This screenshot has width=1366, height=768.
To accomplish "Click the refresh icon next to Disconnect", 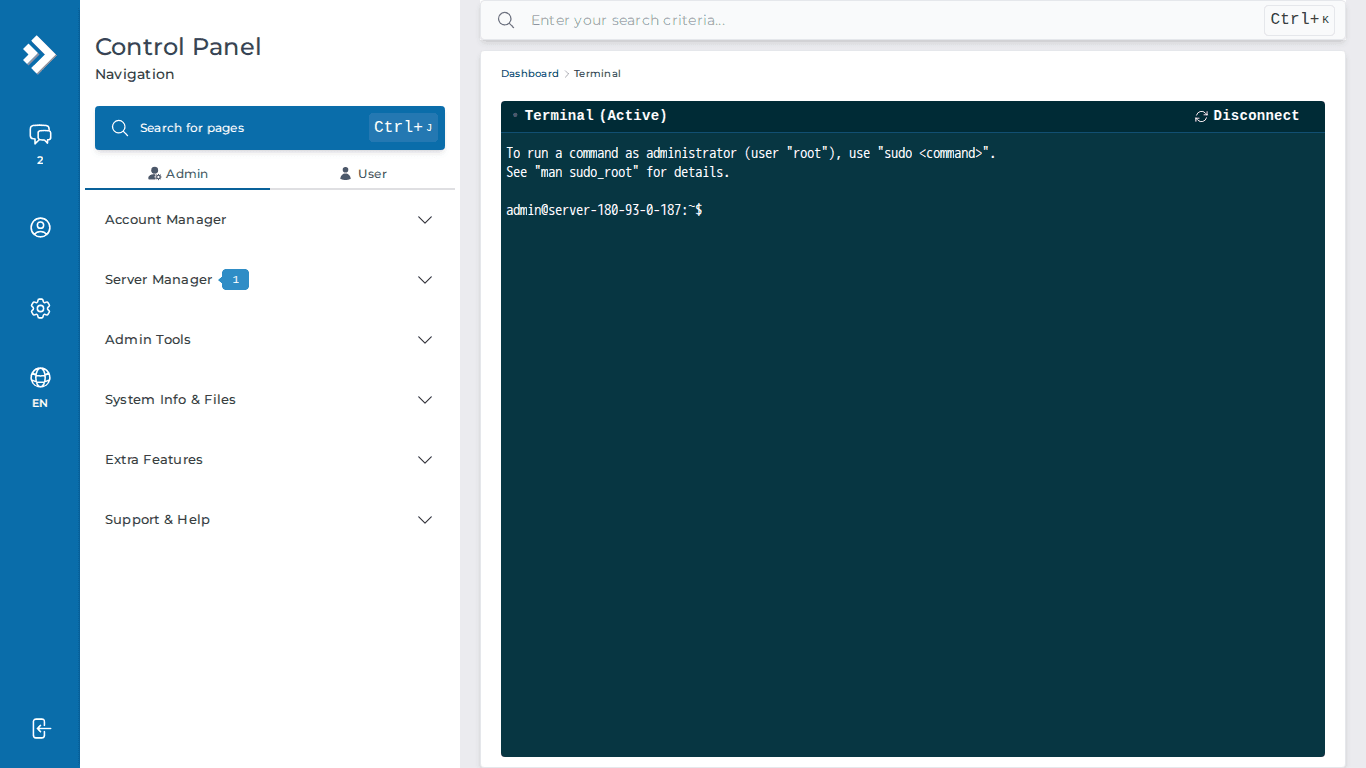I will click(1201, 115).
